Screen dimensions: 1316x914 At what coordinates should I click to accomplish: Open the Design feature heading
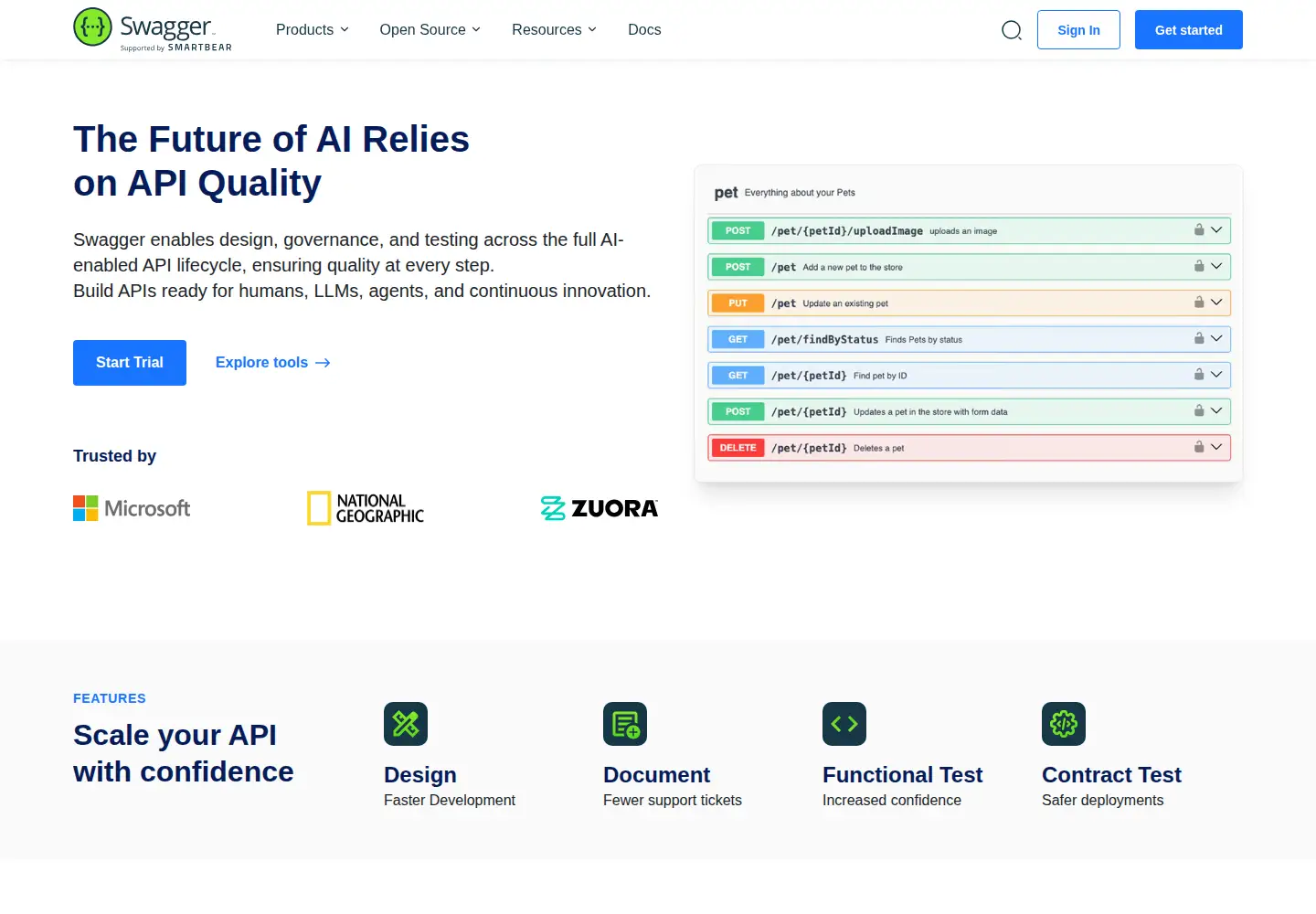pyautogui.click(x=420, y=775)
